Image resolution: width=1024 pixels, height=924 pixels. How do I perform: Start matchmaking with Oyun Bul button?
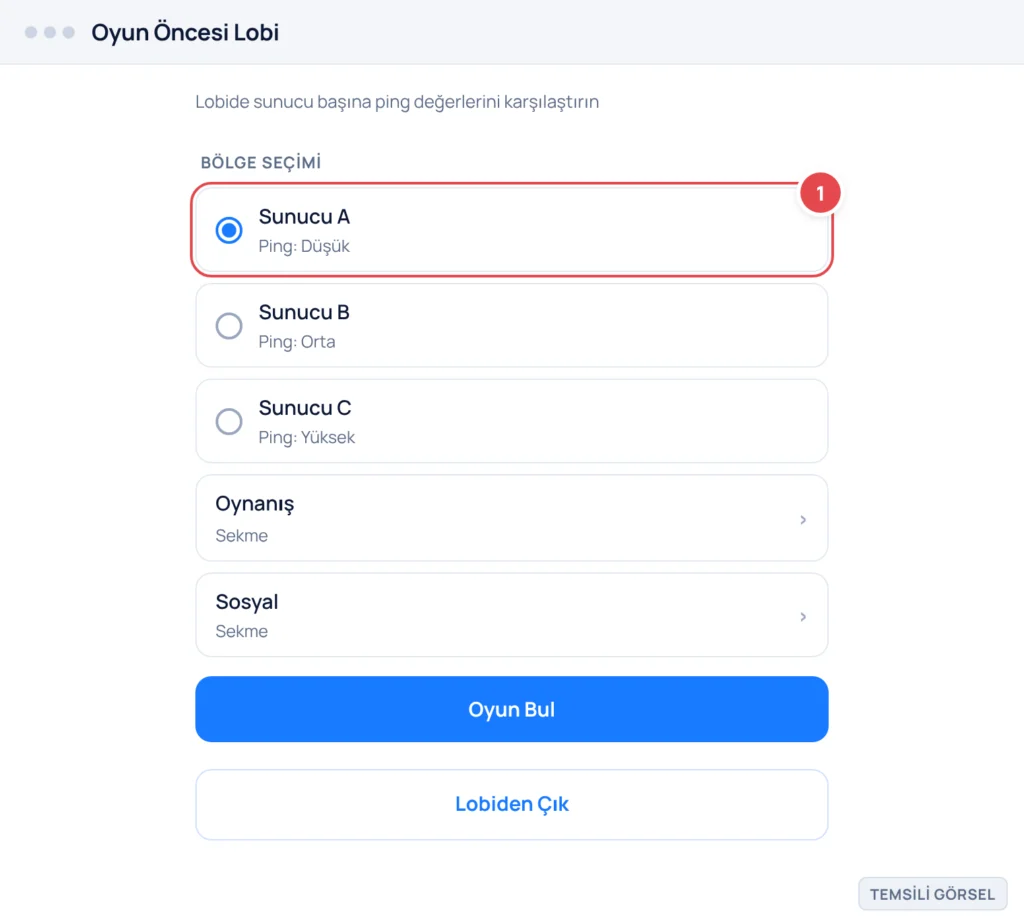pyautogui.click(x=511, y=709)
